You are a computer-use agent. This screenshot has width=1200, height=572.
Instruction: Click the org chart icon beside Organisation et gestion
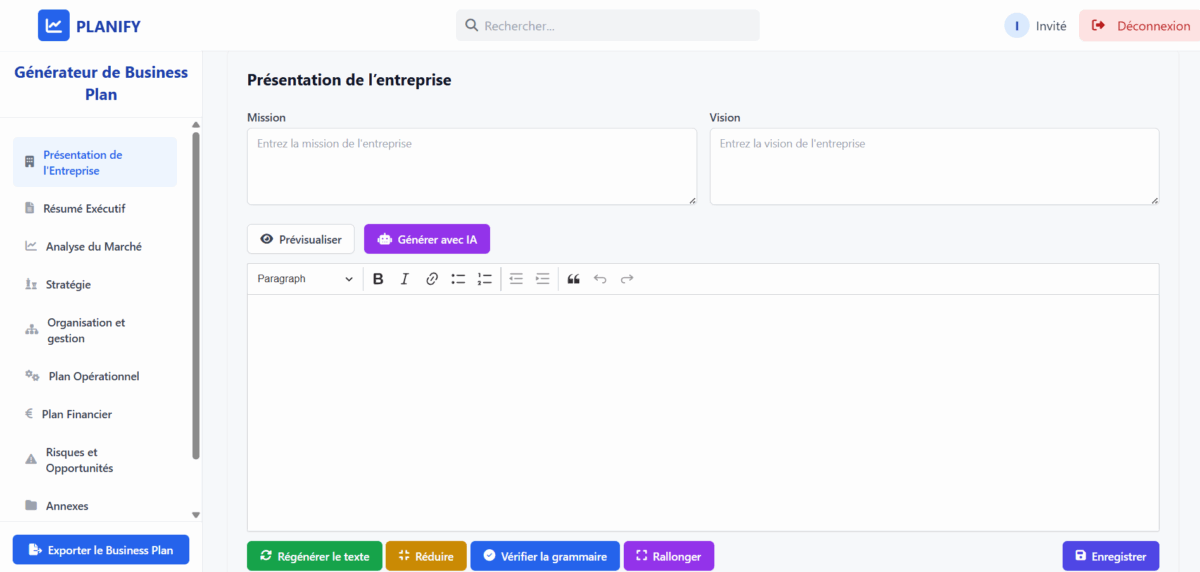tap(31, 330)
